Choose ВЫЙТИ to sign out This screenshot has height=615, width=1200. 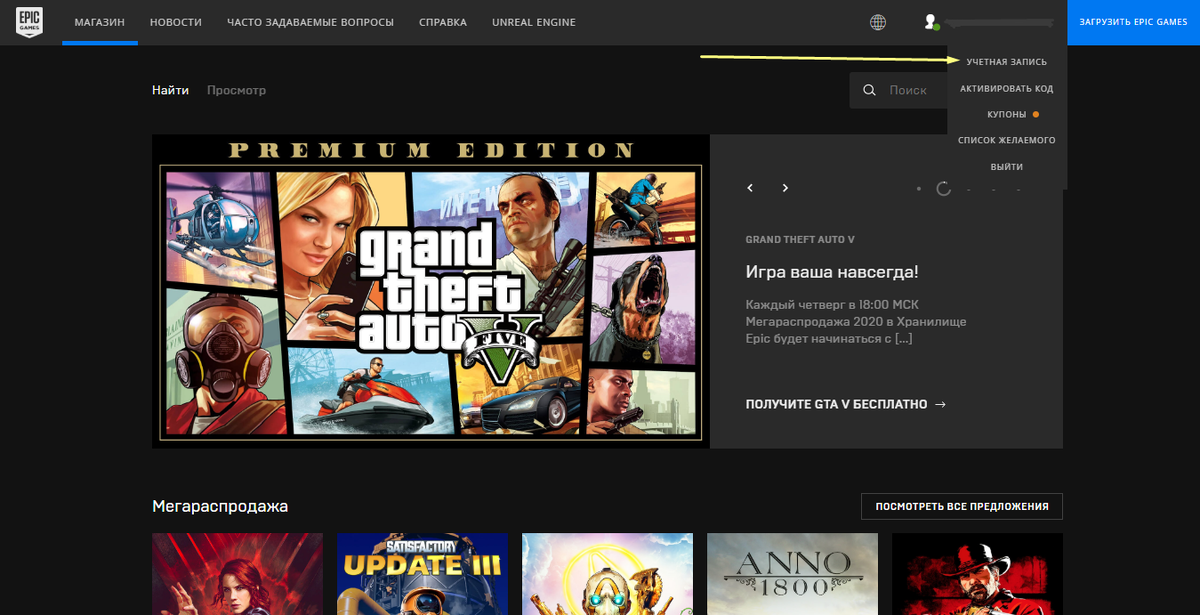pos(1007,167)
